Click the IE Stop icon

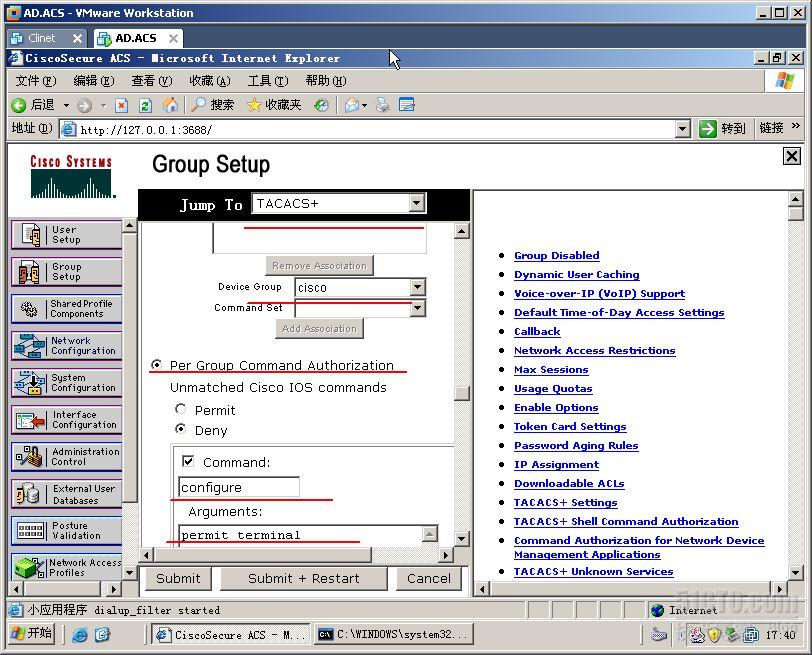click(121, 106)
